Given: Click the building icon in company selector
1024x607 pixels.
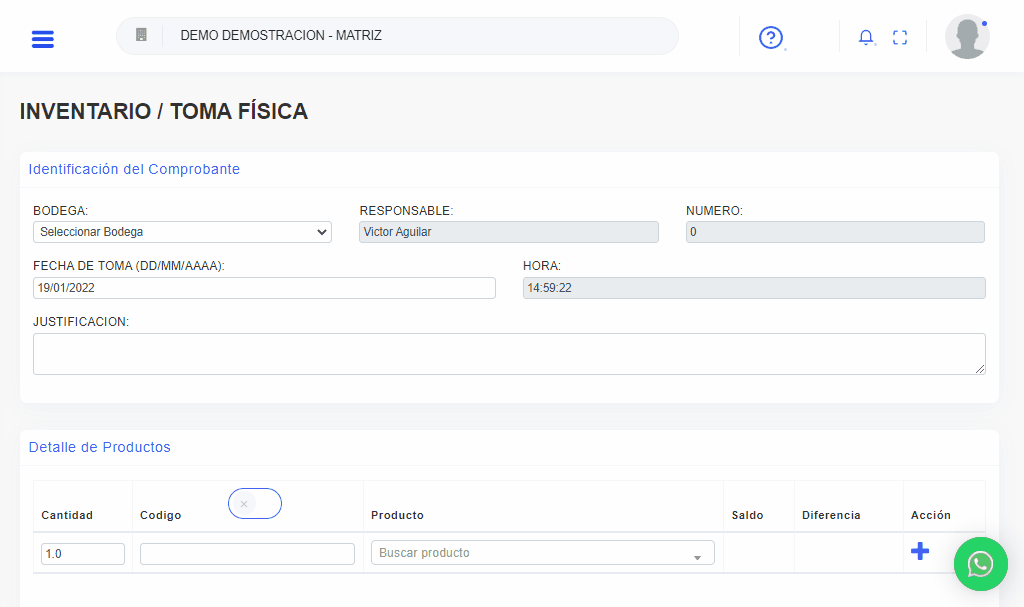Looking at the screenshot, I should [141, 35].
